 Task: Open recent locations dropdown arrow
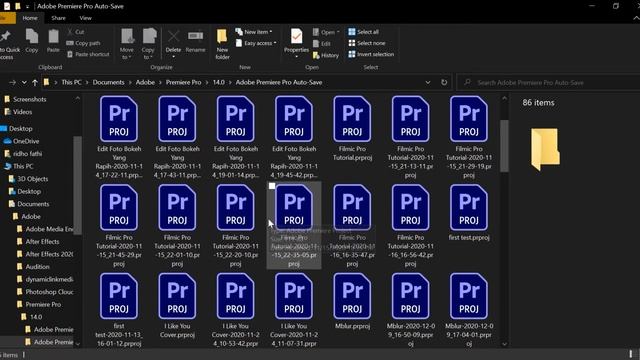click(24, 82)
